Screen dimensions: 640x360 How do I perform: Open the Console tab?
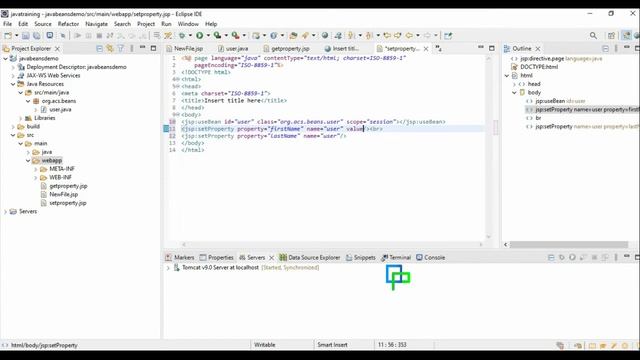[431, 258]
